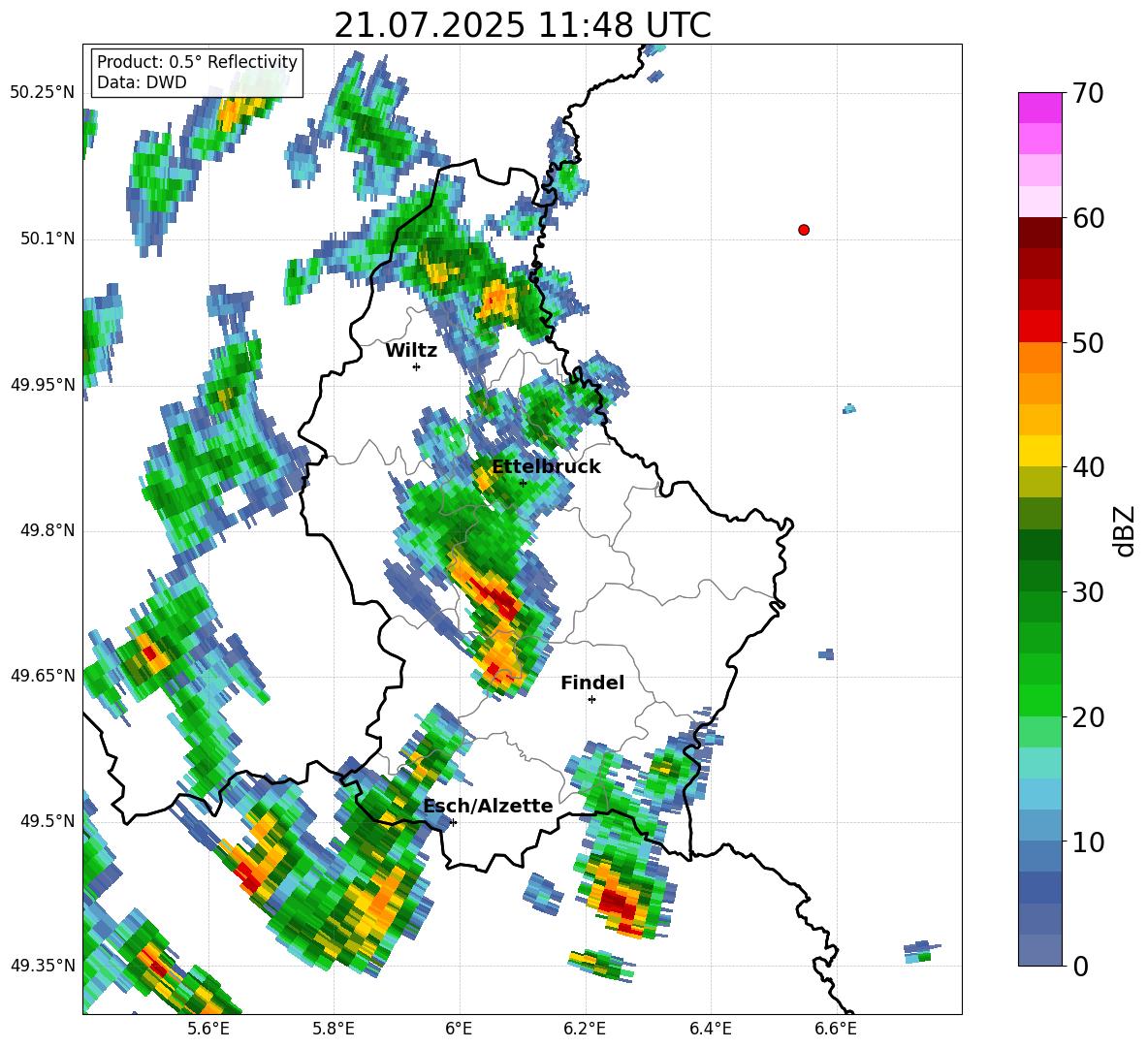Click the colorbar value 0
The width and height of the screenshot is (1148, 1048).
[1080, 966]
